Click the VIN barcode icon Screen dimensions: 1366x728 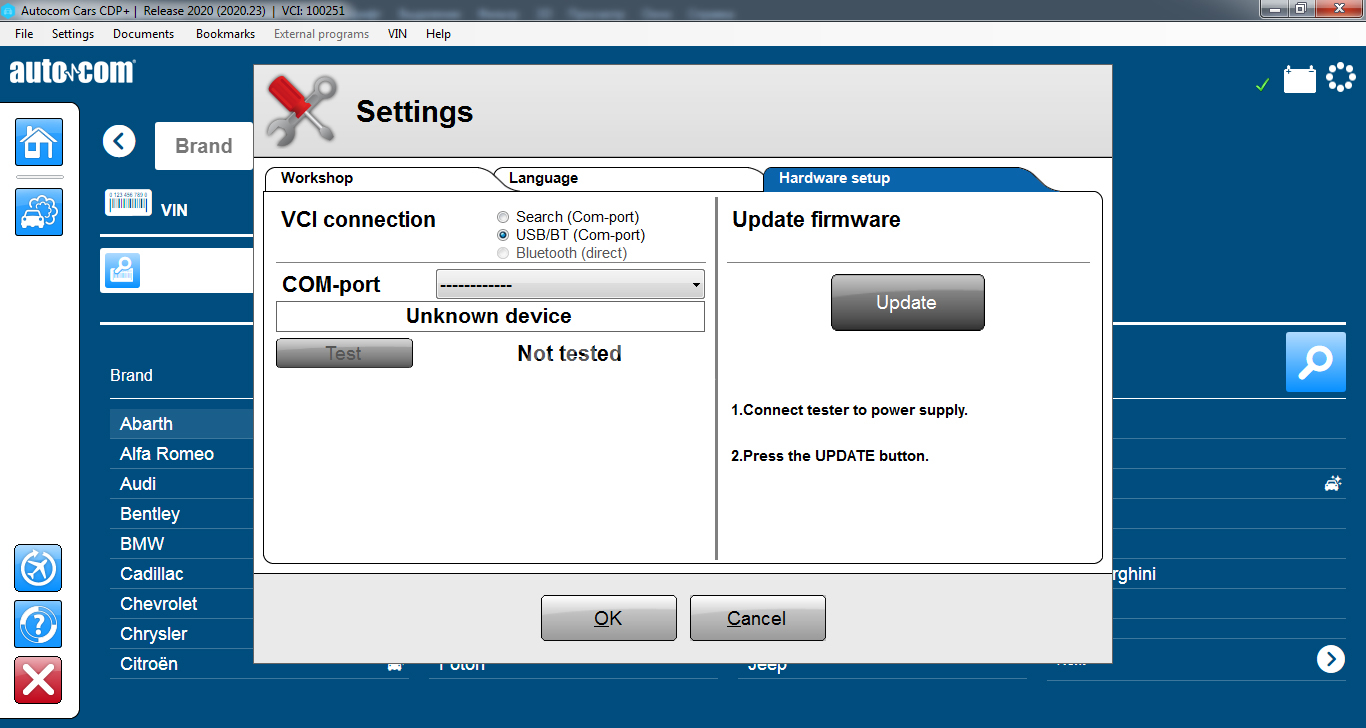128,202
